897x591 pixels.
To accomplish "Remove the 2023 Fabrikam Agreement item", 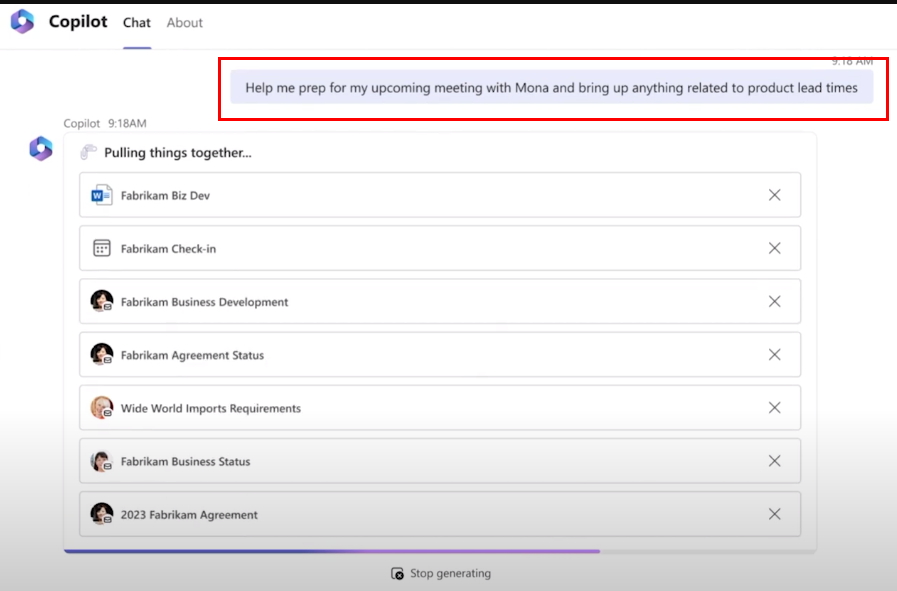I will point(775,514).
